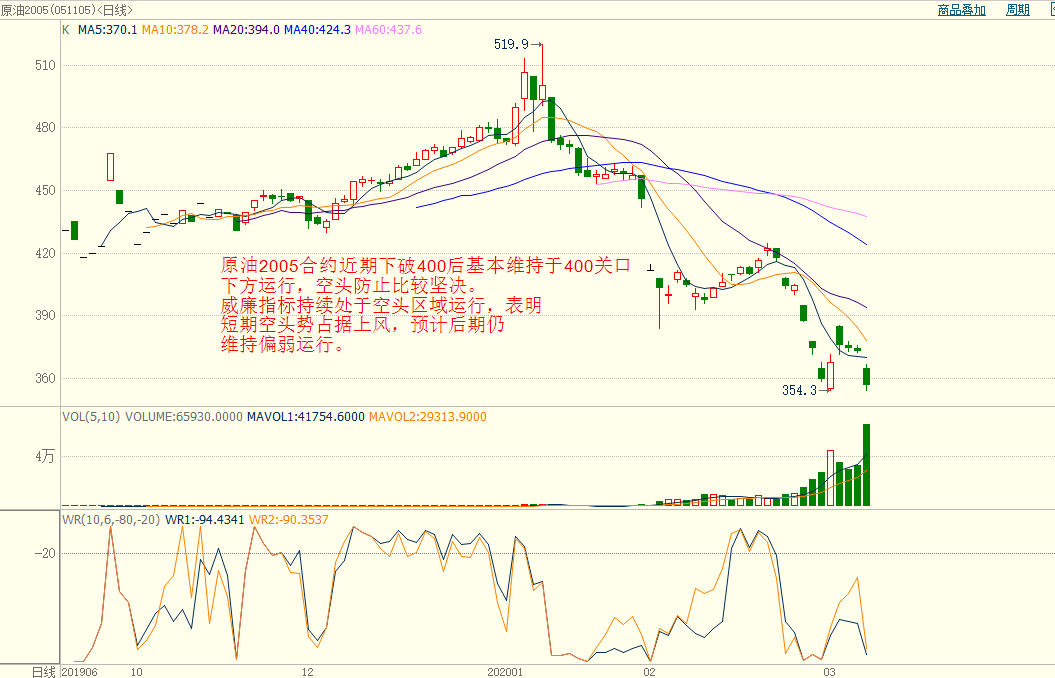Select the pink MA60:437.6 label

point(388,30)
